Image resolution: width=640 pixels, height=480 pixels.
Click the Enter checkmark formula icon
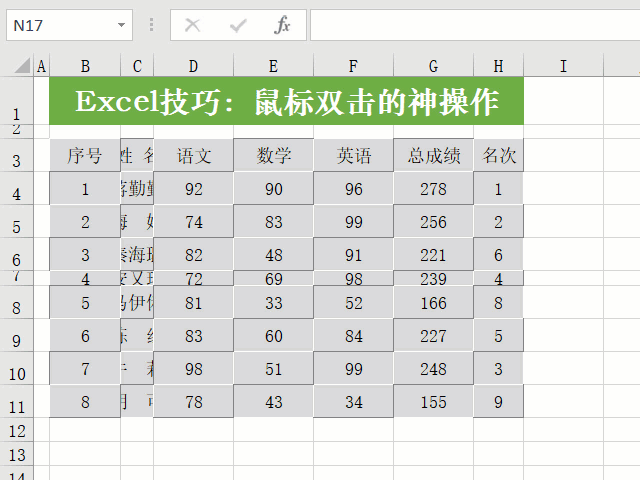click(x=238, y=26)
